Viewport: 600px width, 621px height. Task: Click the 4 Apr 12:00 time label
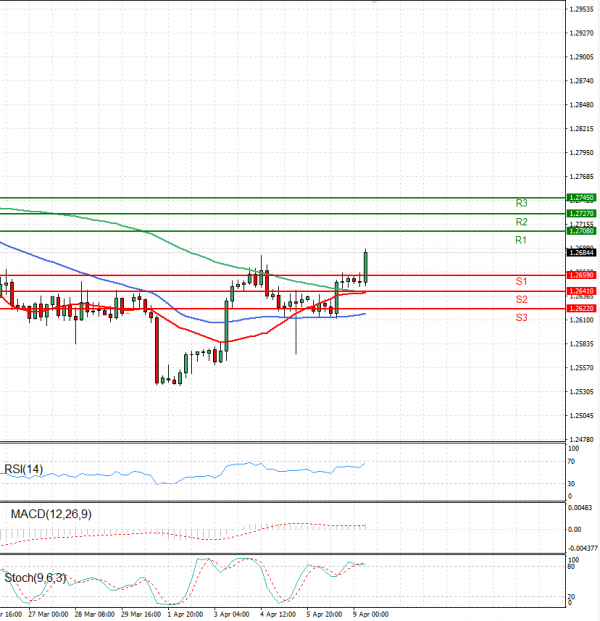coord(278,615)
